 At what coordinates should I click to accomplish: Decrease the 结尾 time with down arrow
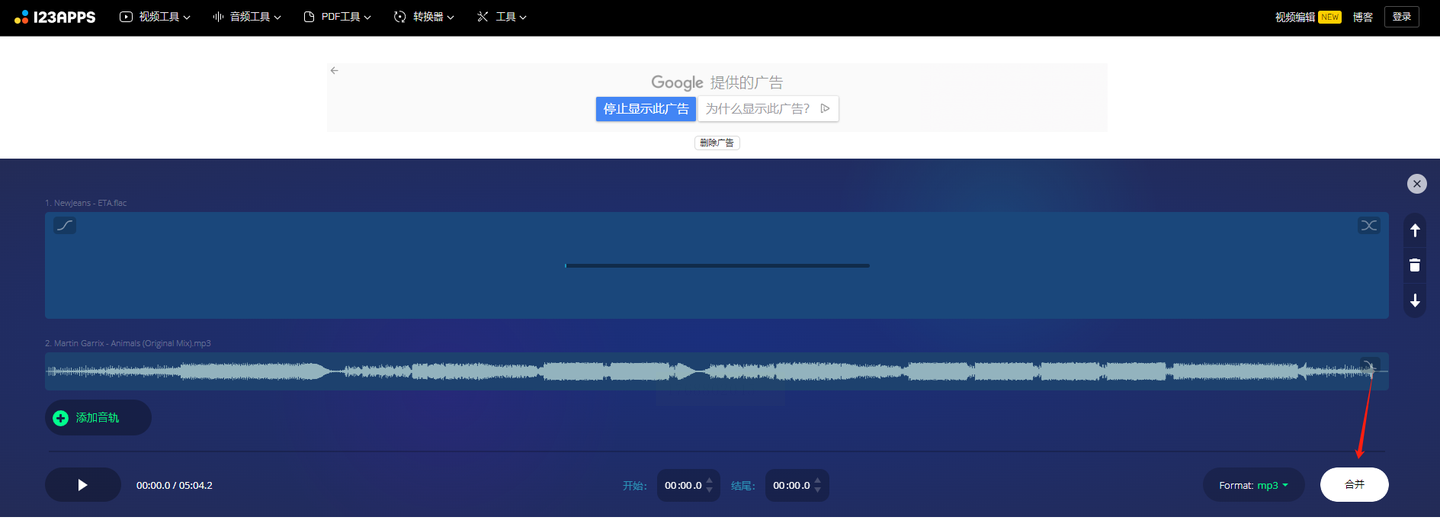tap(818, 490)
